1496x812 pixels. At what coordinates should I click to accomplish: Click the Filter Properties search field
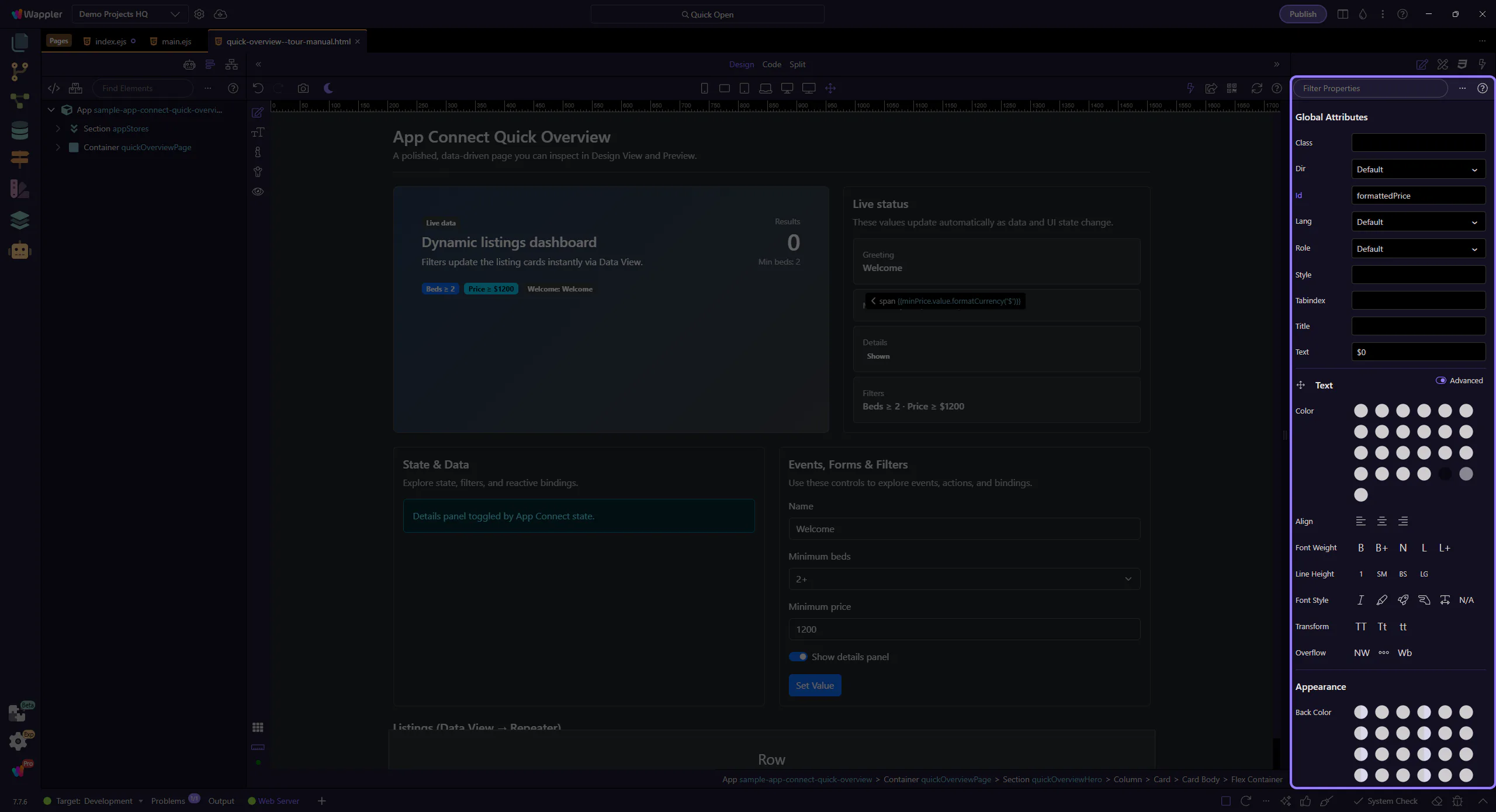pyautogui.click(x=1370, y=88)
